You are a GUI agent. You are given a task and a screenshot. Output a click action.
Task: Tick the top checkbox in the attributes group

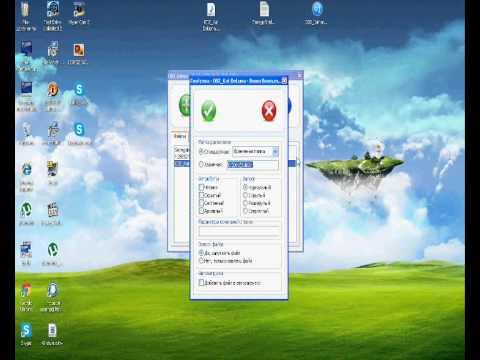201,187
